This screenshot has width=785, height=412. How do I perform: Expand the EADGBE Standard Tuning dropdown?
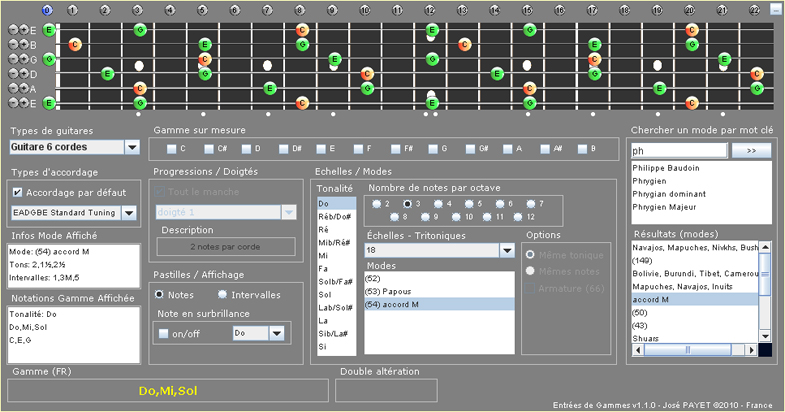[x=128, y=213]
